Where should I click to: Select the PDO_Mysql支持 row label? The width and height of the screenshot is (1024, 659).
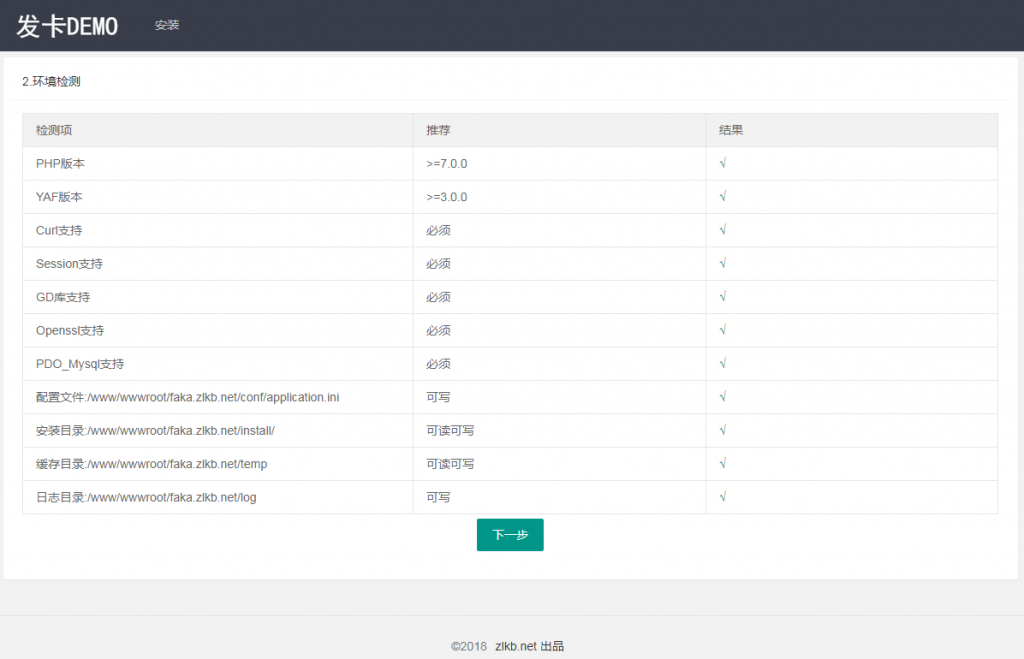pyautogui.click(x=80, y=364)
